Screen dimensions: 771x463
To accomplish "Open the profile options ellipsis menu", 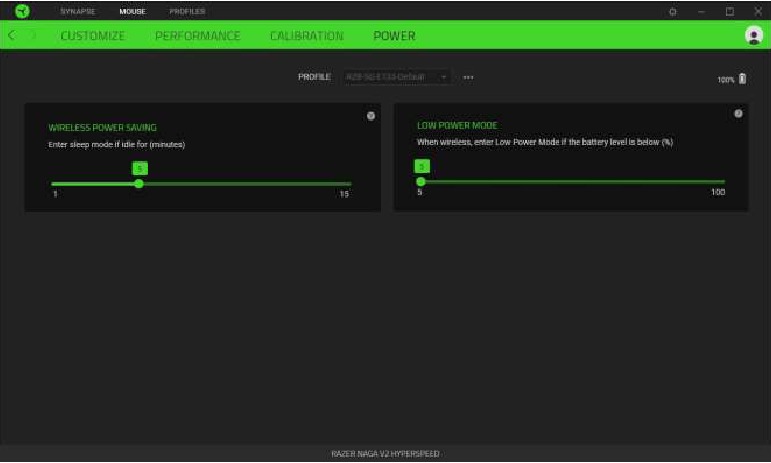I will click(467, 77).
